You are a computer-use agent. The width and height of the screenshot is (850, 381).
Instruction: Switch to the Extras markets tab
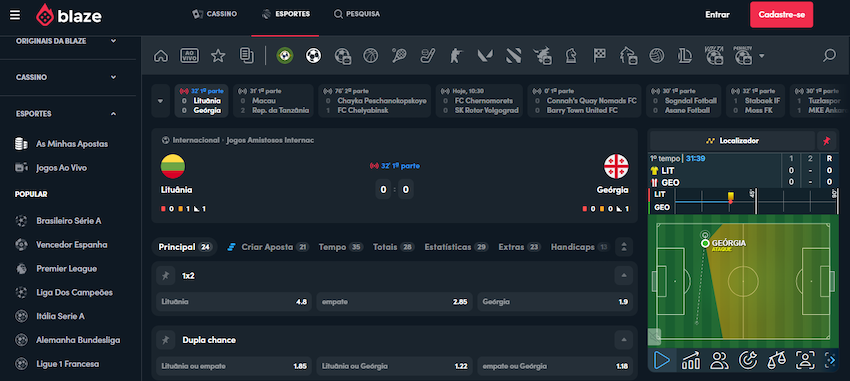pyautogui.click(x=520, y=247)
